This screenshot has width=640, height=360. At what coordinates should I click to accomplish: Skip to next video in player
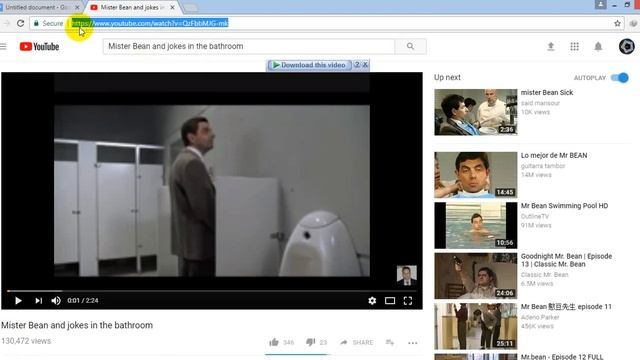point(38,301)
